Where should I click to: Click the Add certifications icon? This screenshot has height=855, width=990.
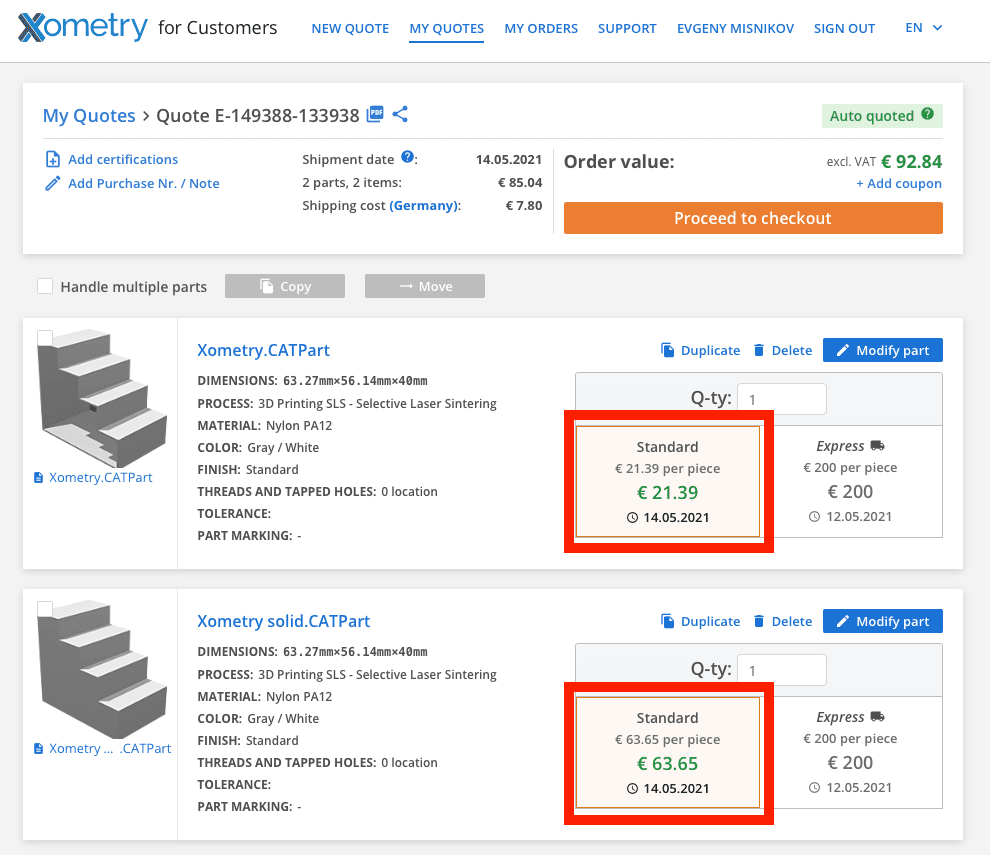[52, 159]
